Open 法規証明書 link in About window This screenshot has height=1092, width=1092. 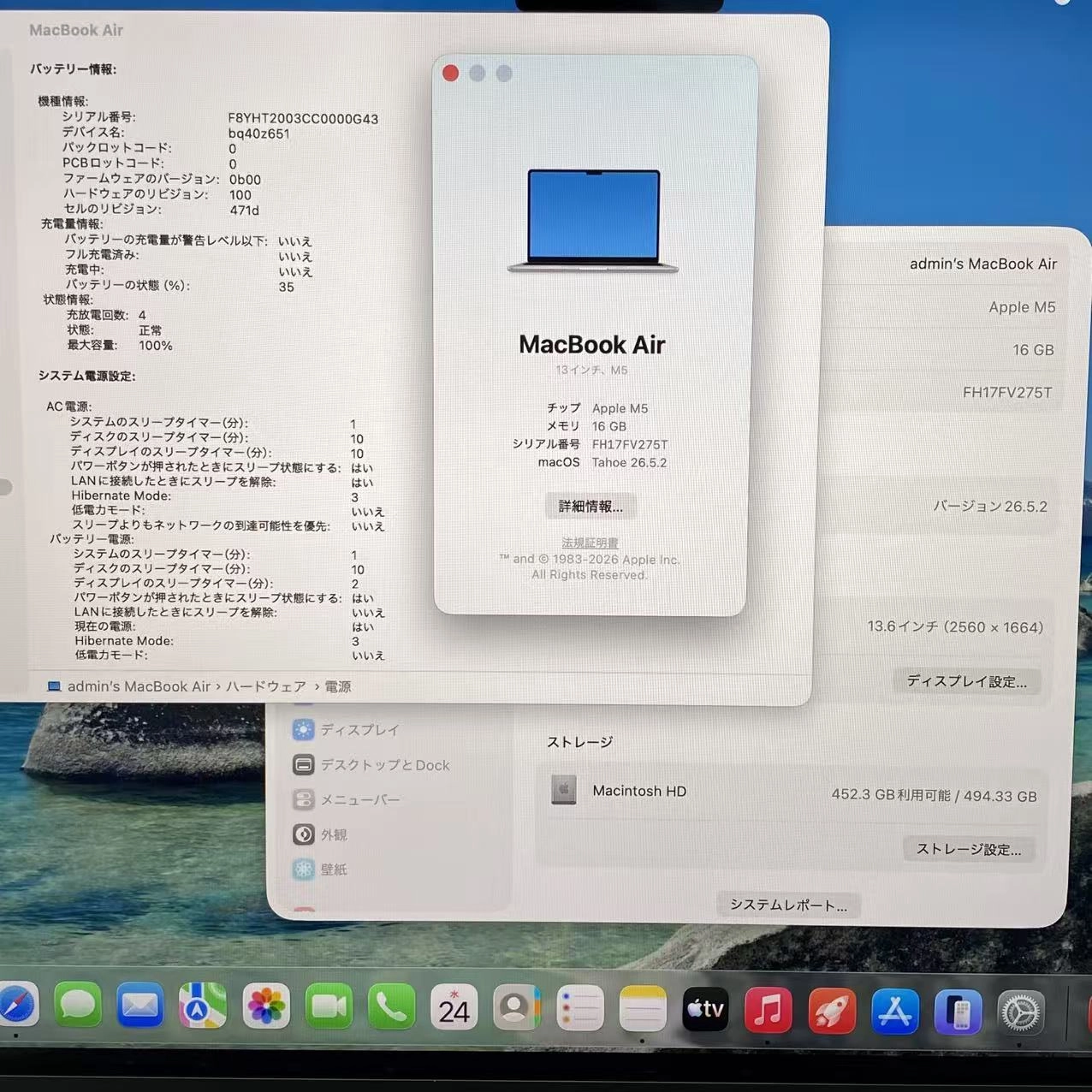coord(590,543)
